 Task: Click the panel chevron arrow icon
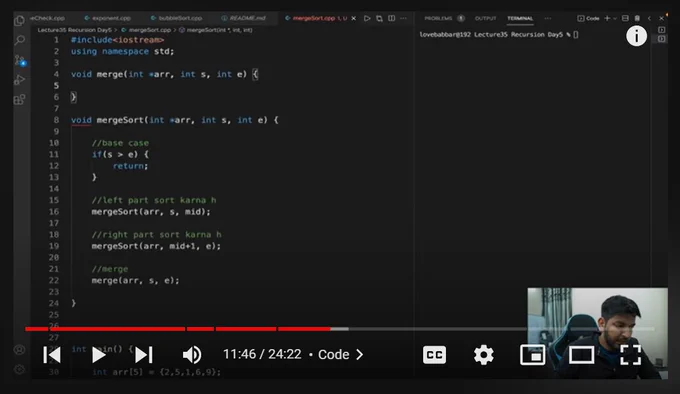[x=649, y=18]
